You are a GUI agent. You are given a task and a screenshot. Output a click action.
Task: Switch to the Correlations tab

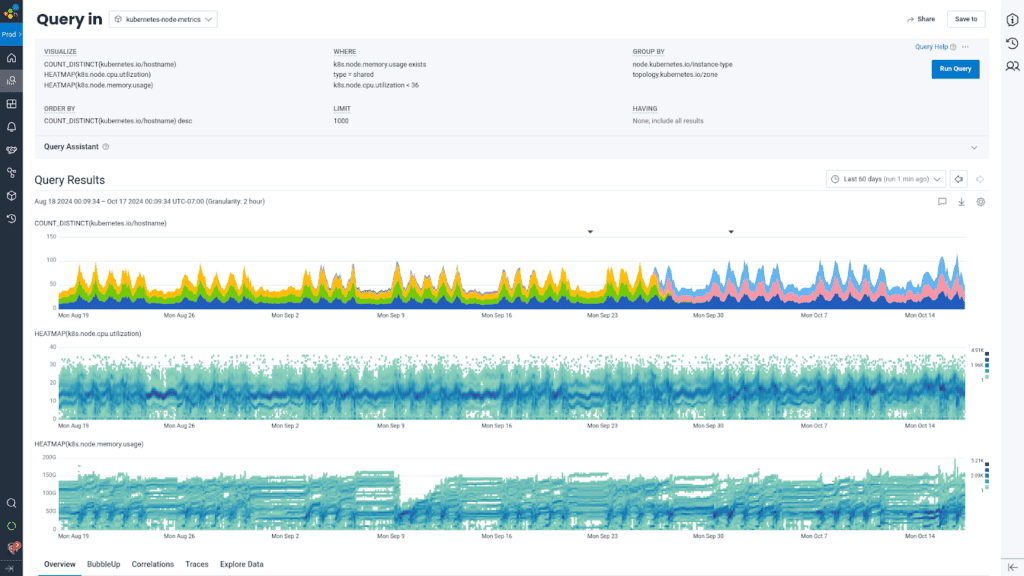coord(152,564)
